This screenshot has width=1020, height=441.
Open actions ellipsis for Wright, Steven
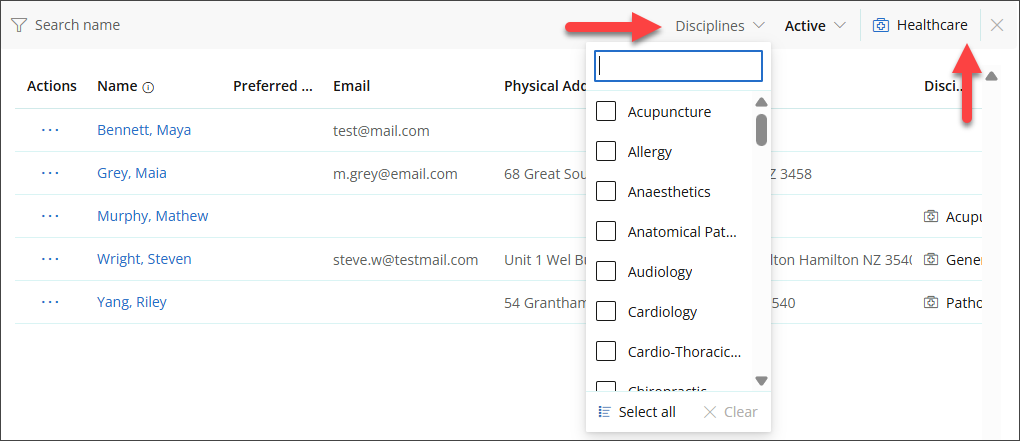pos(50,259)
